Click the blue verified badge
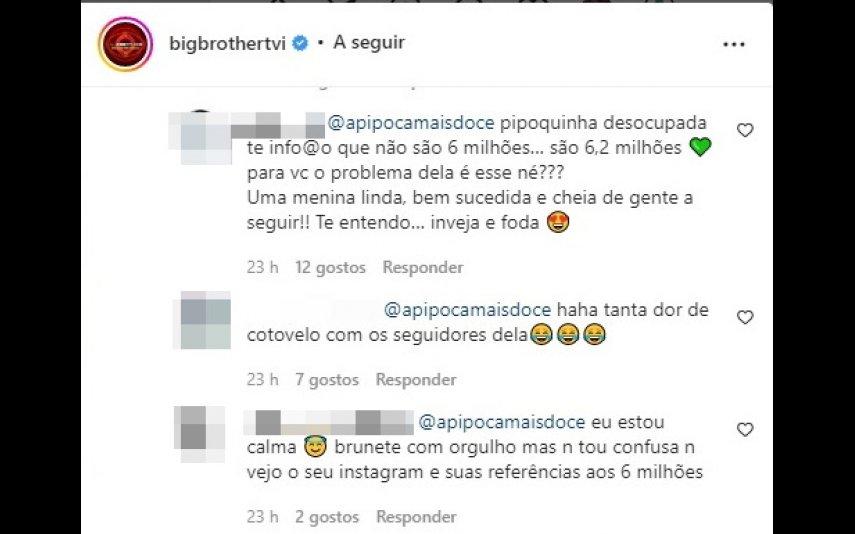 click(x=300, y=43)
